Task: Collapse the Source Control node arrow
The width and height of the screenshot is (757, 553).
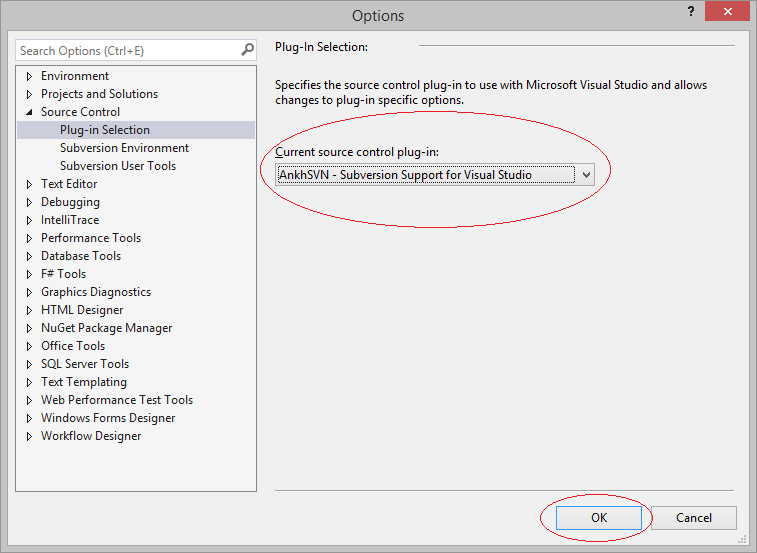Action: tap(29, 112)
